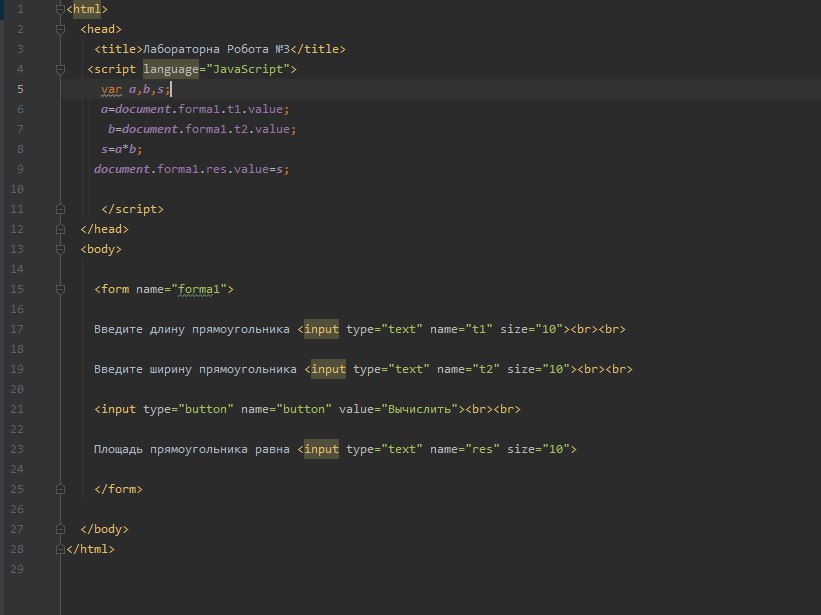821x615 pixels.
Task: Fold the script block on line 4
Action: pos(61,69)
